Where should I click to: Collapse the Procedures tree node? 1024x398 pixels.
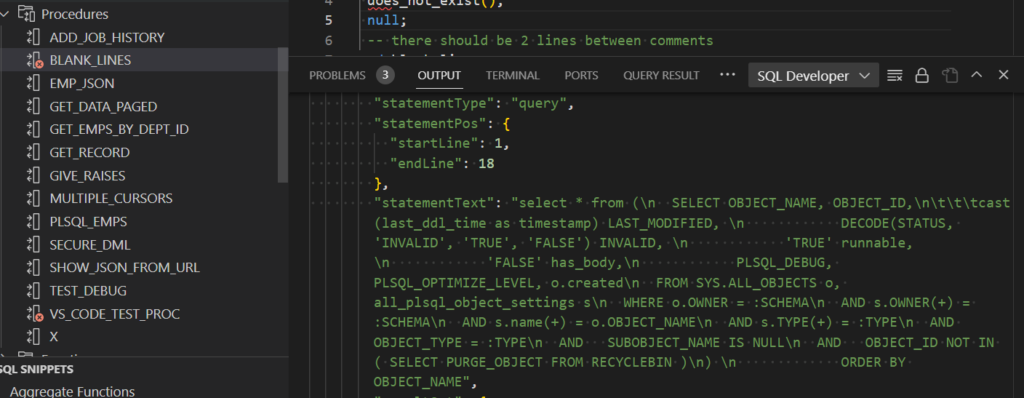[5, 14]
